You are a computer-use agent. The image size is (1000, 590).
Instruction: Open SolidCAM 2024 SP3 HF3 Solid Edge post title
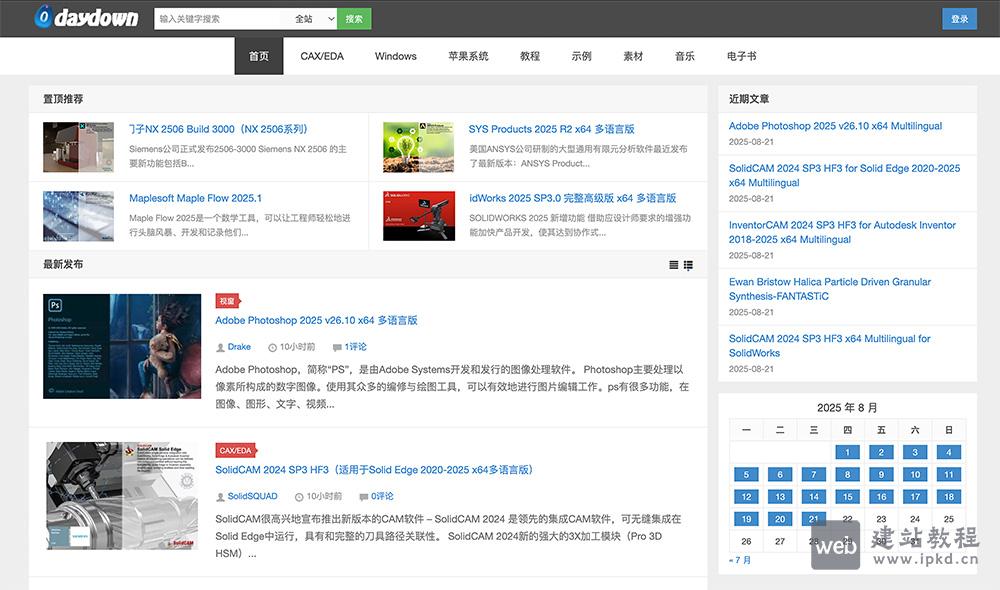click(374, 469)
